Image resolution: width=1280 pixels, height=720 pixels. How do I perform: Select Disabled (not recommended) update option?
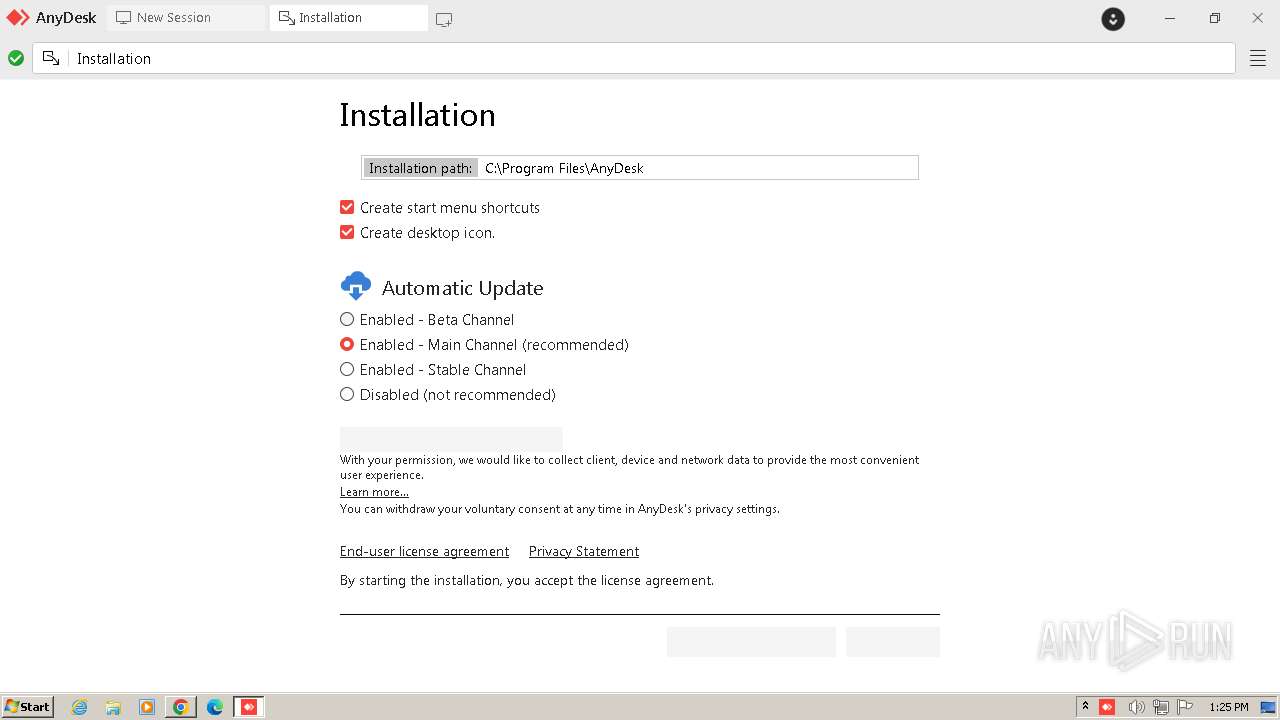pyautogui.click(x=347, y=395)
